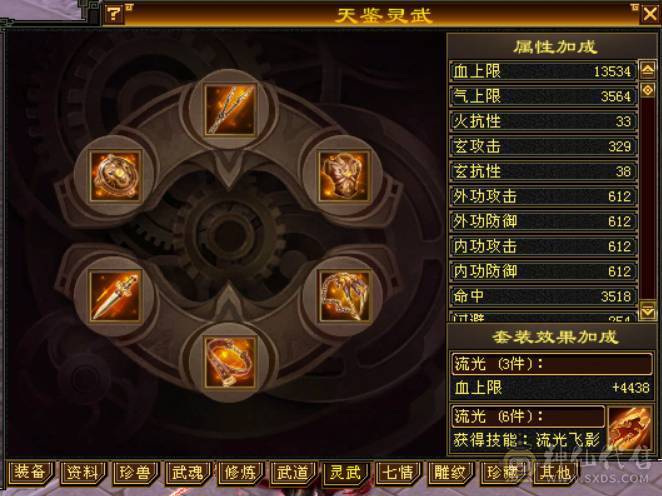This screenshot has height=496, width=662.
Task: Select the 流光 (3件) set bonus row
Action: [551, 363]
